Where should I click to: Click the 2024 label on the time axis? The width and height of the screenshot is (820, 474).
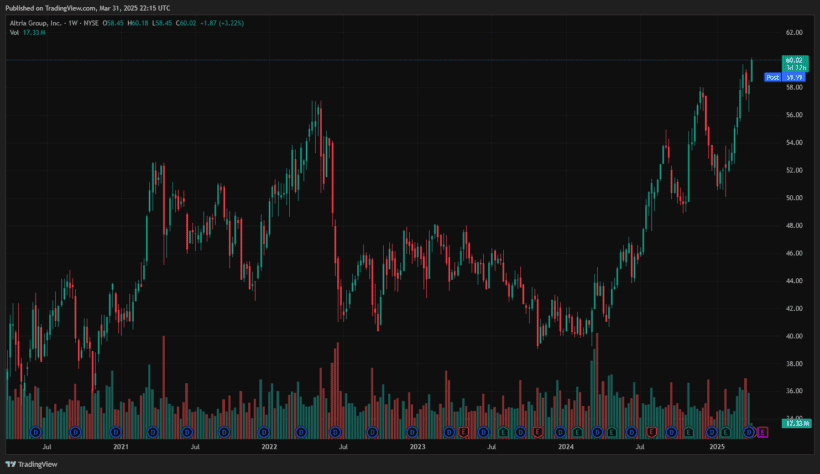[x=566, y=447]
